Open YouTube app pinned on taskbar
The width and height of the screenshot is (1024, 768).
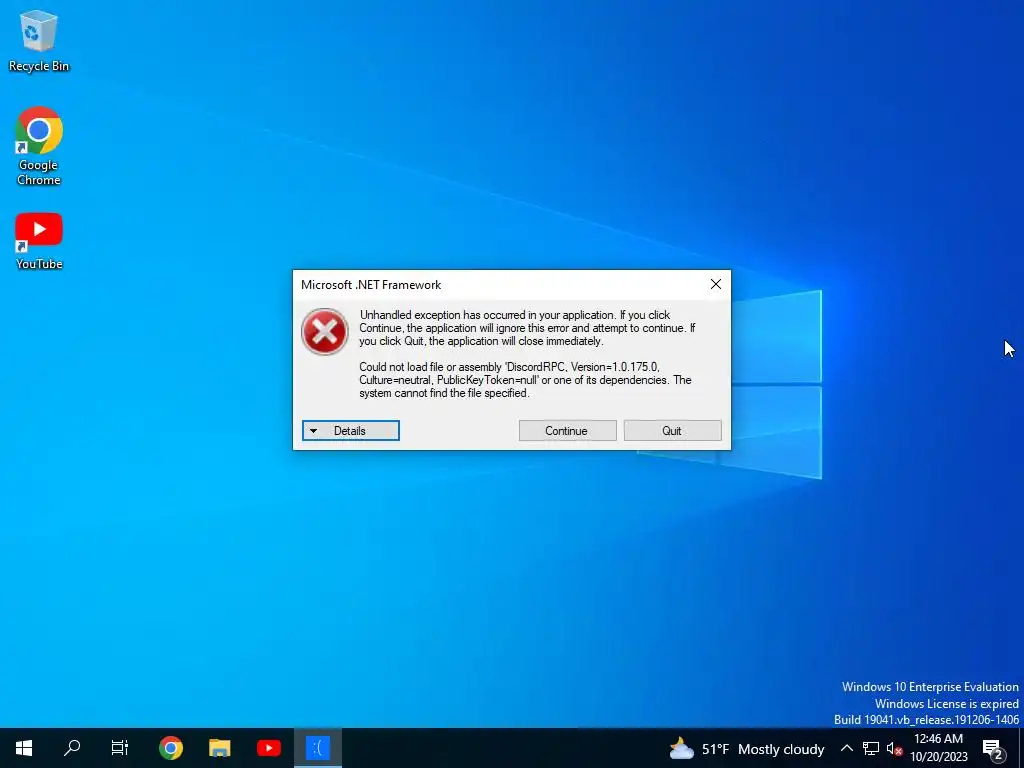[x=268, y=748]
